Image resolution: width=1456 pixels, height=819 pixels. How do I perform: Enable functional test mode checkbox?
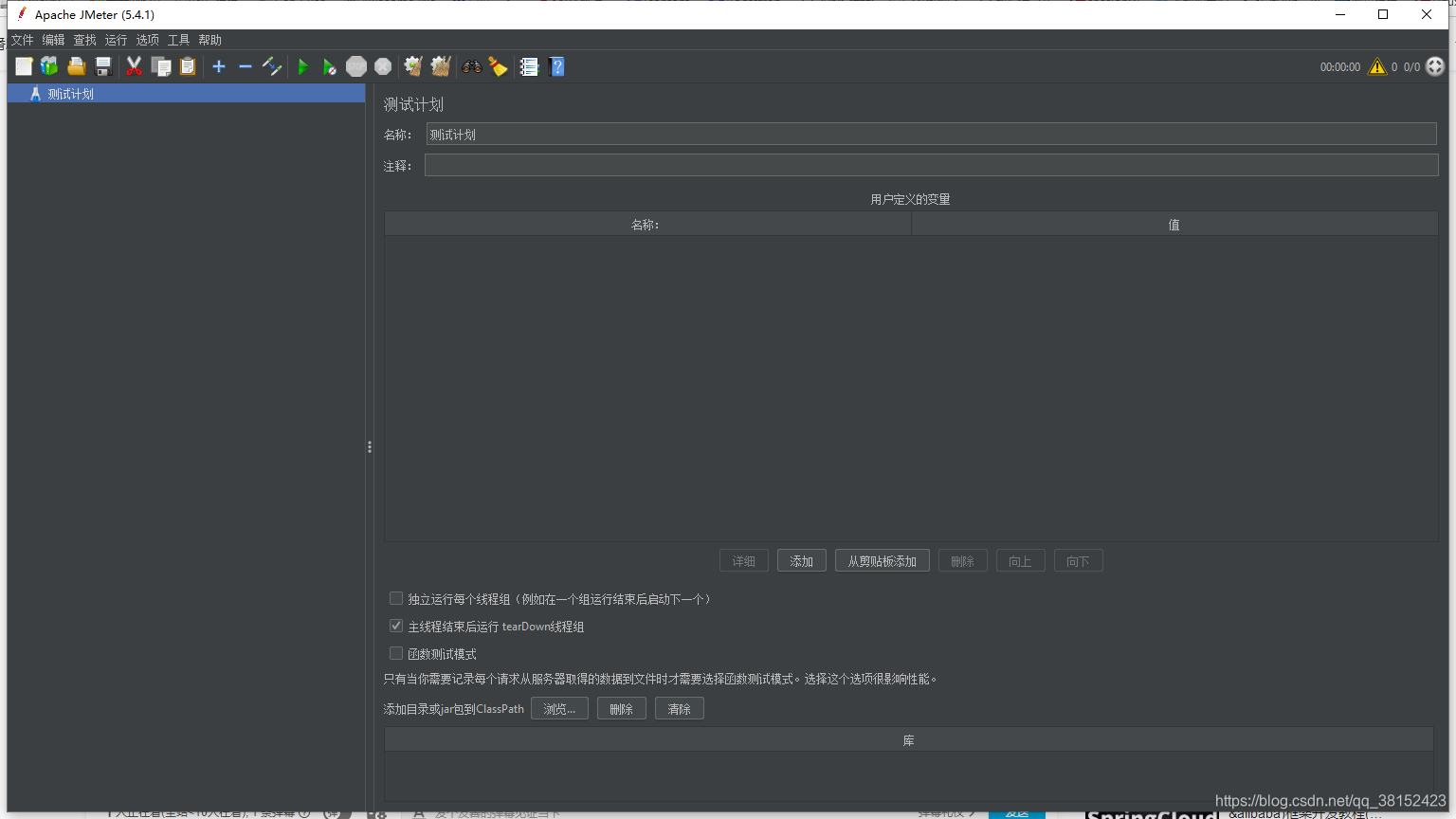396,653
